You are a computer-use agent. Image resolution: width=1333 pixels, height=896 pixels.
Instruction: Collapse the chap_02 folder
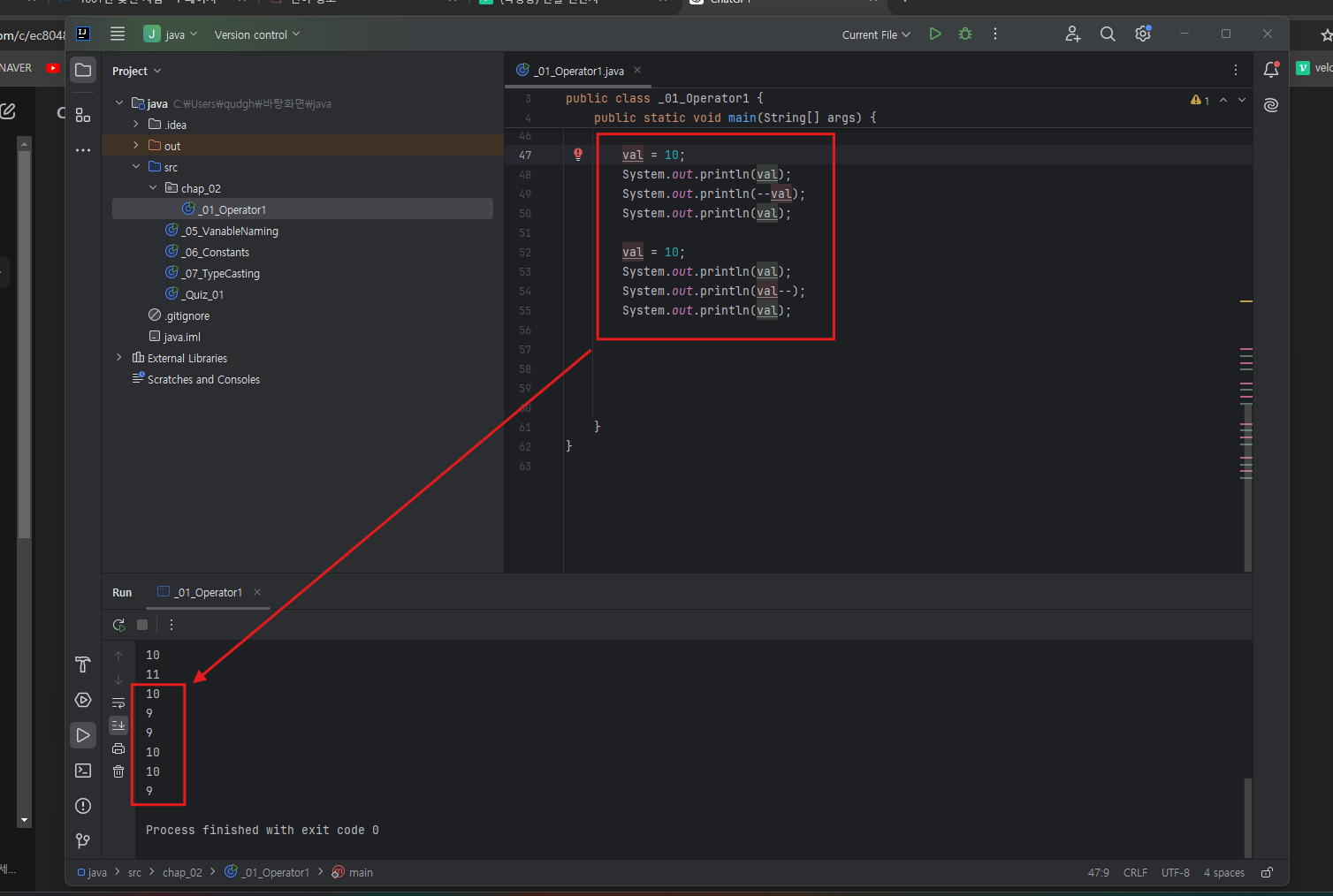click(153, 188)
